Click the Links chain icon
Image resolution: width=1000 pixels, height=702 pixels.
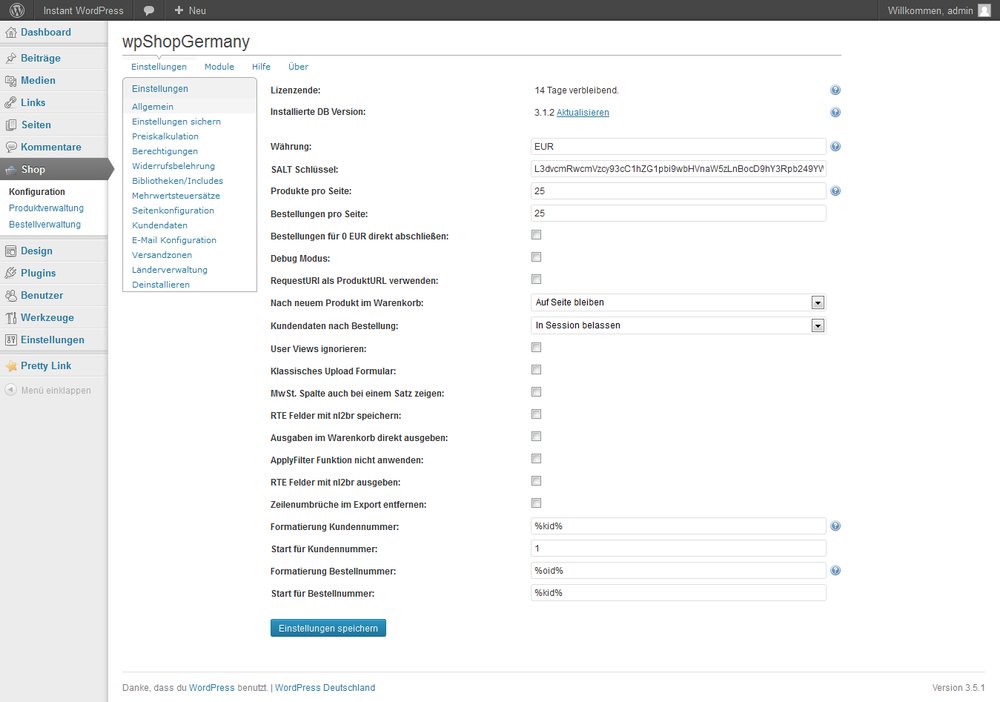[x=11, y=103]
